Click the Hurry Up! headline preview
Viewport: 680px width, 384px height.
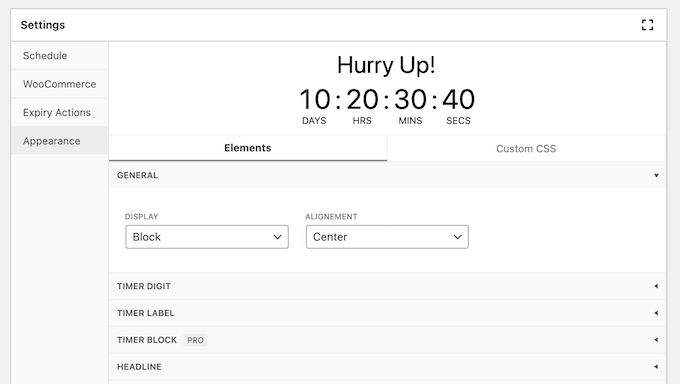386,66
